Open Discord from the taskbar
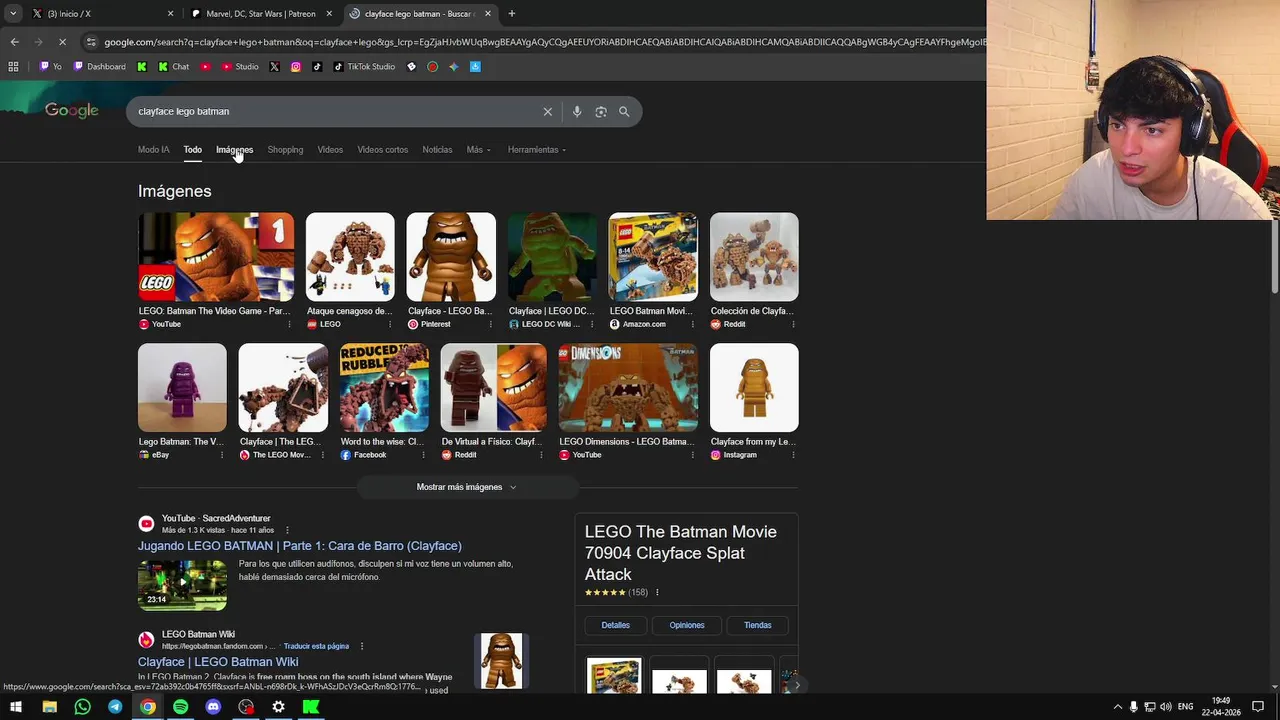 click(x=213, y=707)
